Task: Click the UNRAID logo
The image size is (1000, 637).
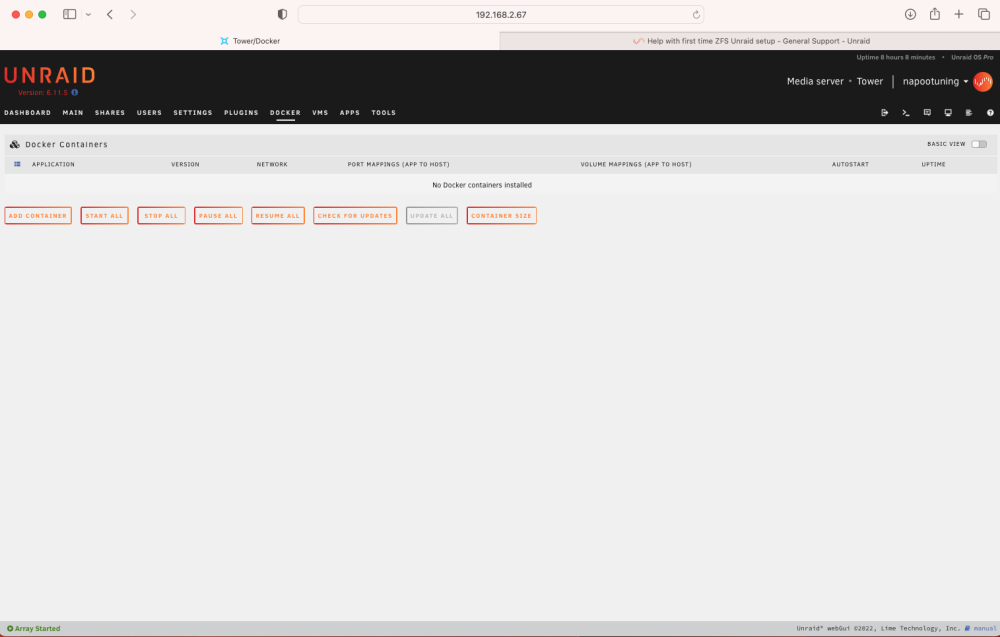Action: 50,76
